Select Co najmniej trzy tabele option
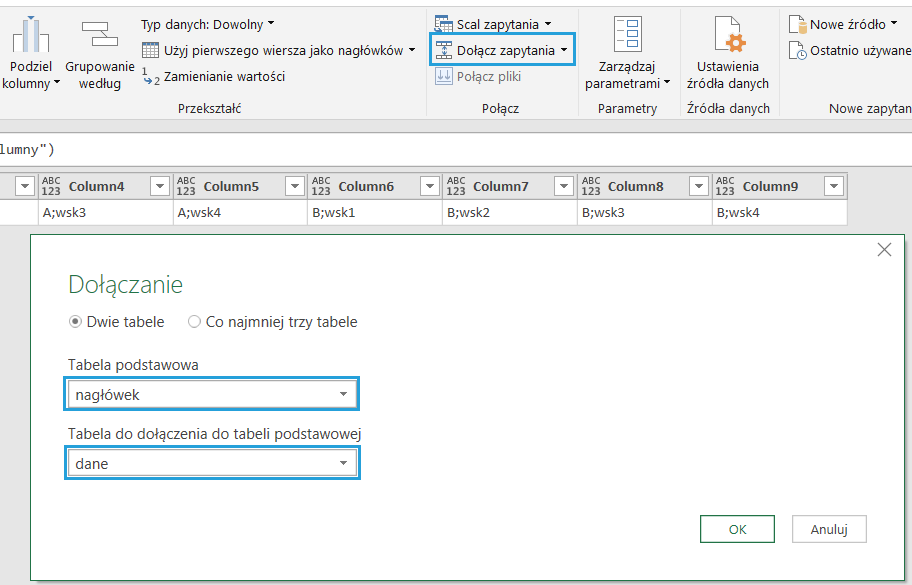 click(195, 322)
